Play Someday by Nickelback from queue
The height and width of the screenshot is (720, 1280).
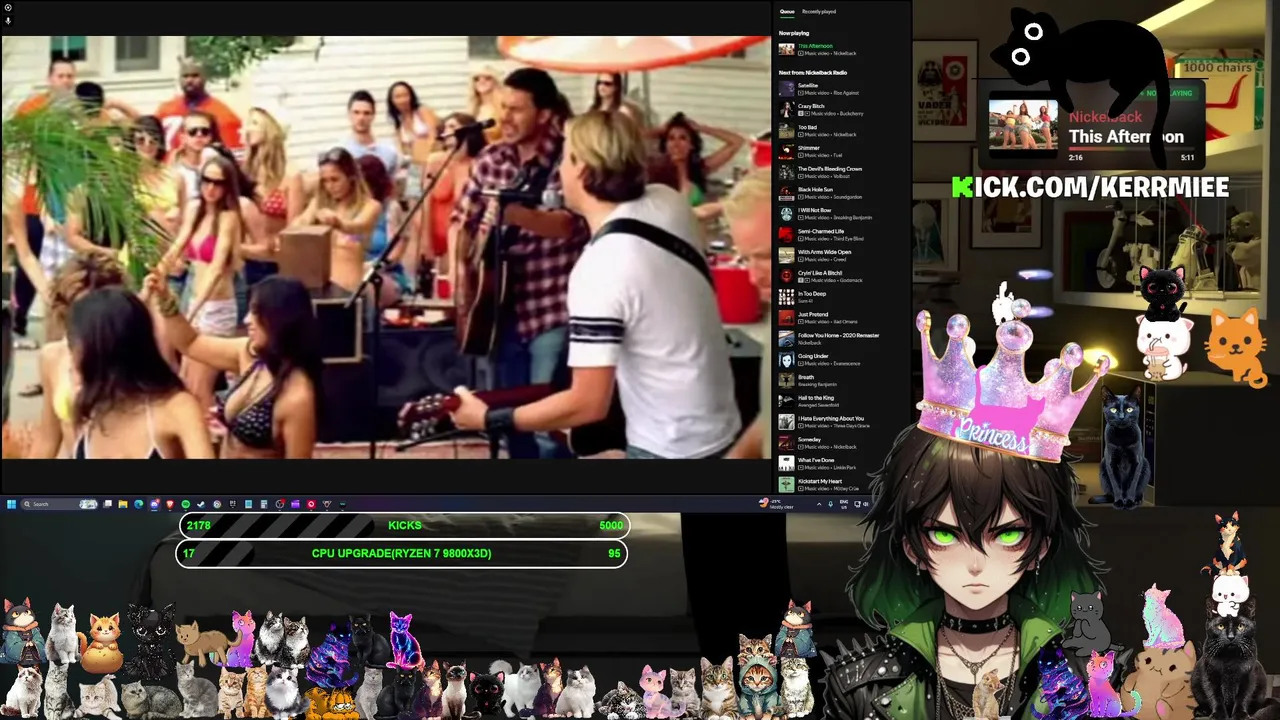tap(843, 443)
